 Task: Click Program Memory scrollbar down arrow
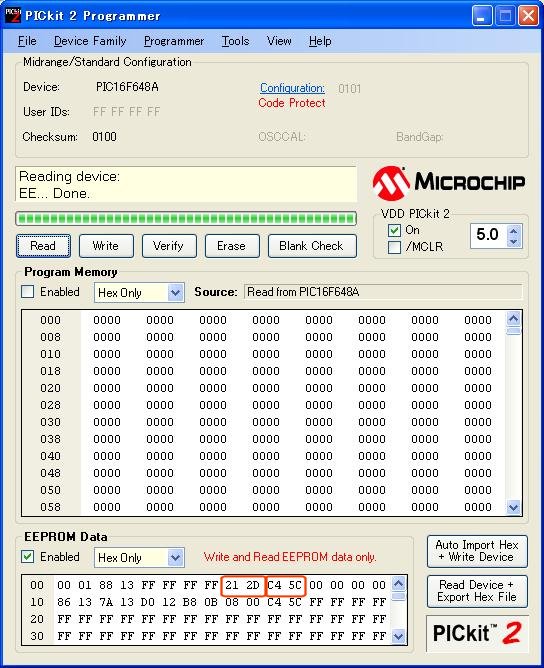pos(513,507)
